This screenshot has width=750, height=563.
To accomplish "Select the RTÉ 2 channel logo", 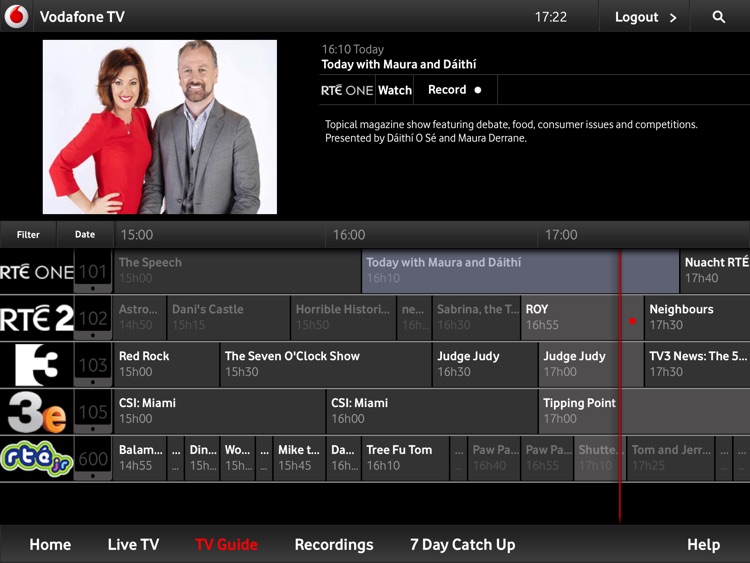I will click(37, 318).
